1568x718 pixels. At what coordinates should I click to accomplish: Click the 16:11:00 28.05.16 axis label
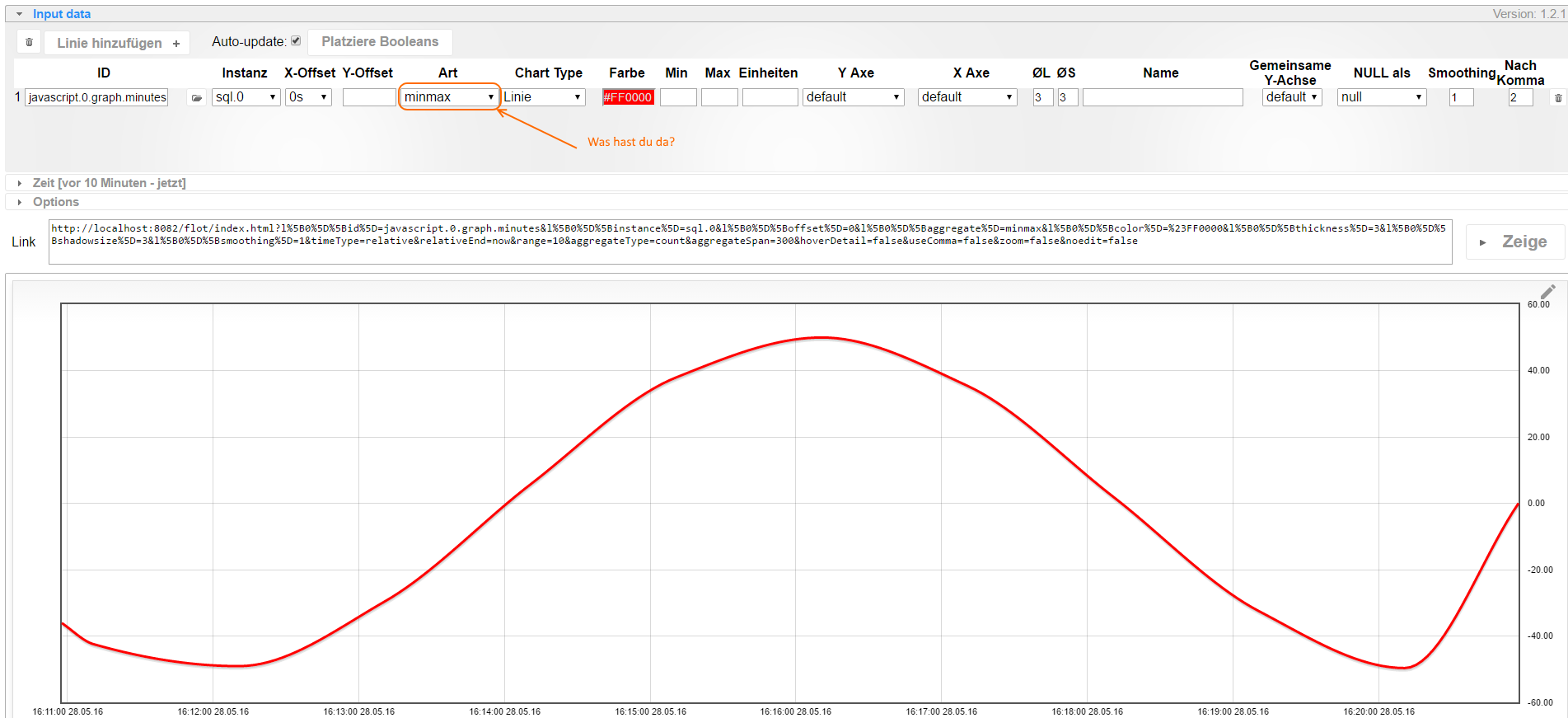click(68, 711)
